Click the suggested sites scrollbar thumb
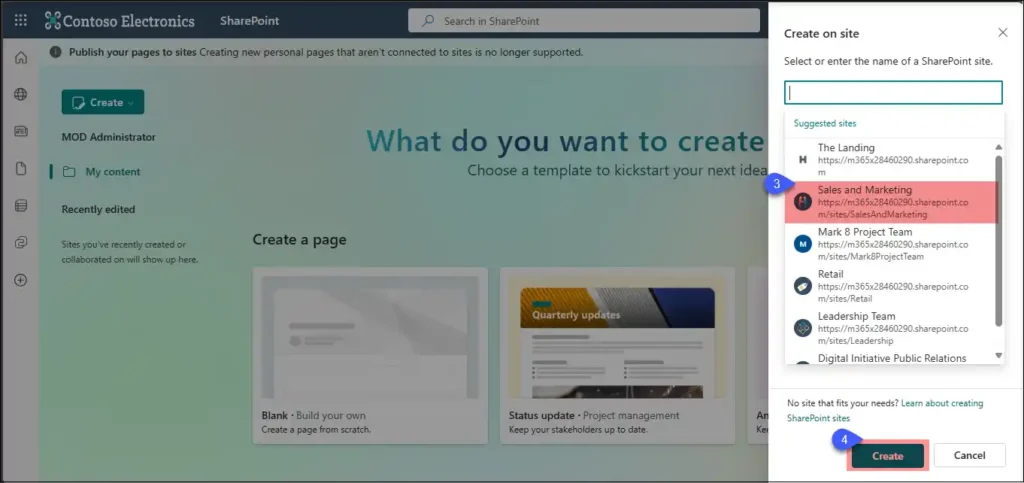This screenshot has width=1024, height=483. pos(999,240)
